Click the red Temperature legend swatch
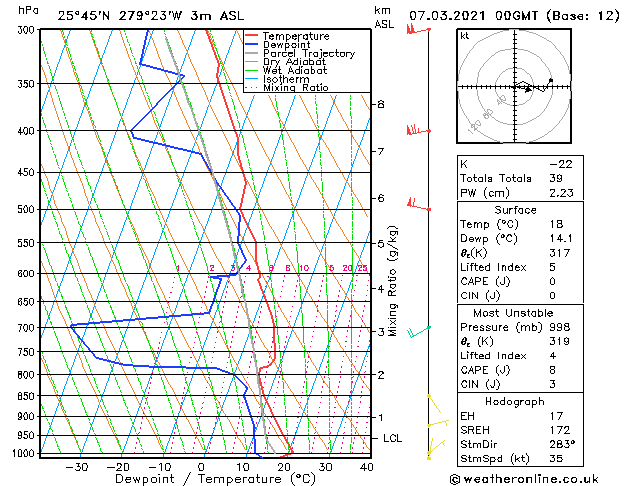This screenshot has width=629, height=486. tap(252, 36)
